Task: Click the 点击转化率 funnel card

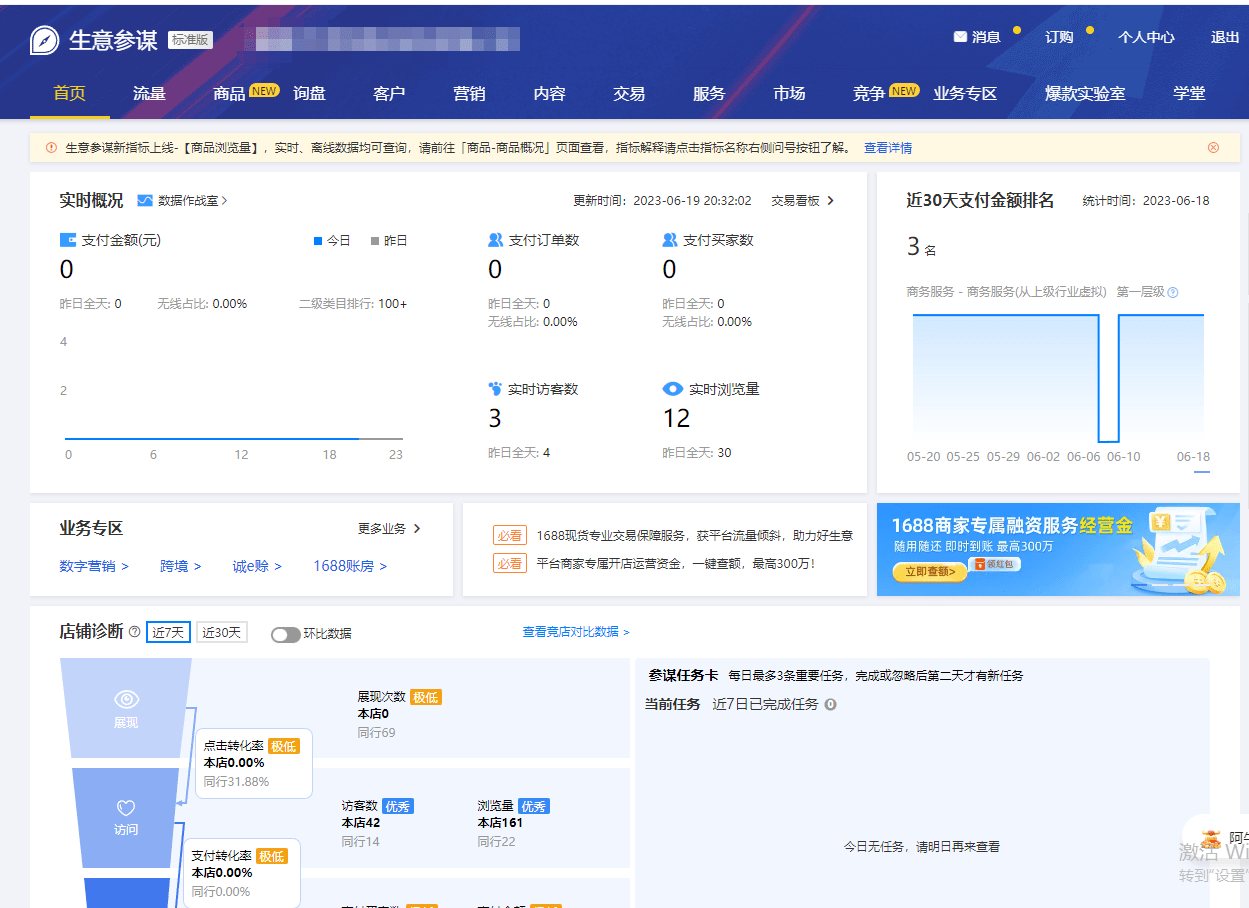Action: click(254, 763)
